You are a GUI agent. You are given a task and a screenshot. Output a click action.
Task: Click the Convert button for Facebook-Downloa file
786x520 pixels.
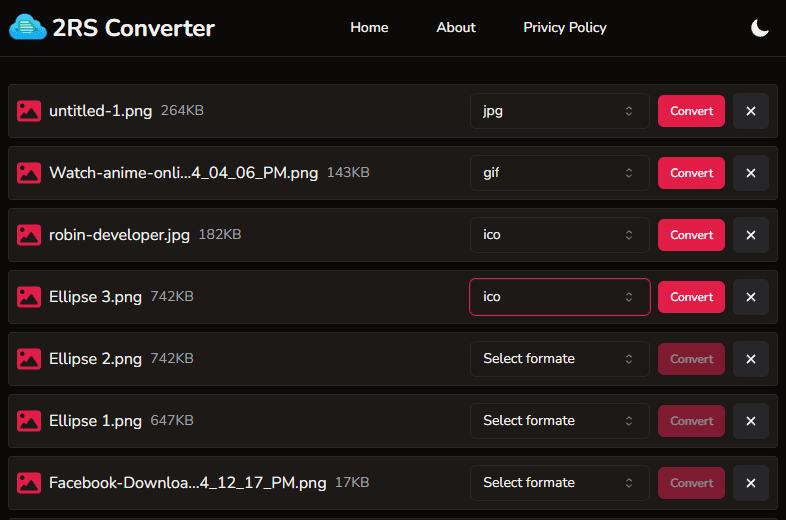[x=691, y=483]
